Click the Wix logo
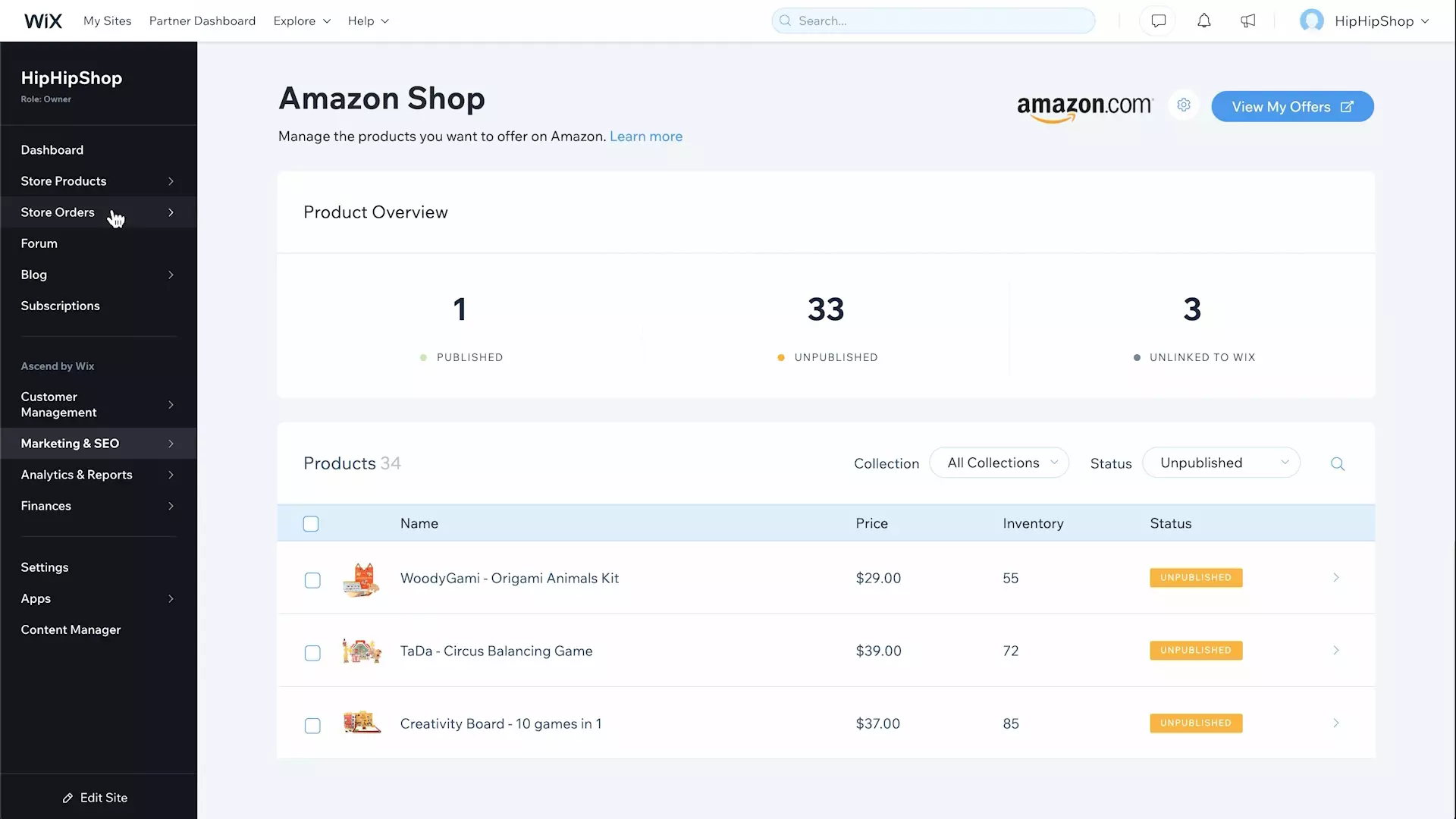This screenshot has width=1456, height=819. 43,21
